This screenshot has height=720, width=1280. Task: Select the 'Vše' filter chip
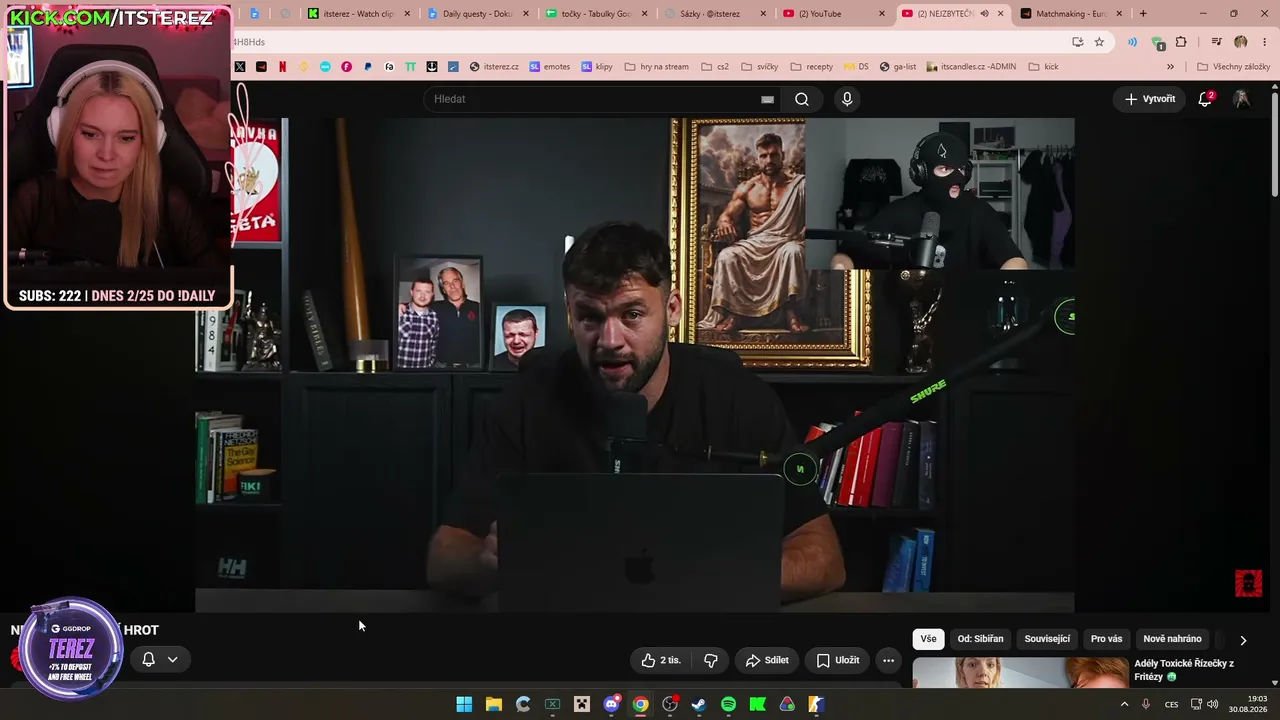click(929, 639)
